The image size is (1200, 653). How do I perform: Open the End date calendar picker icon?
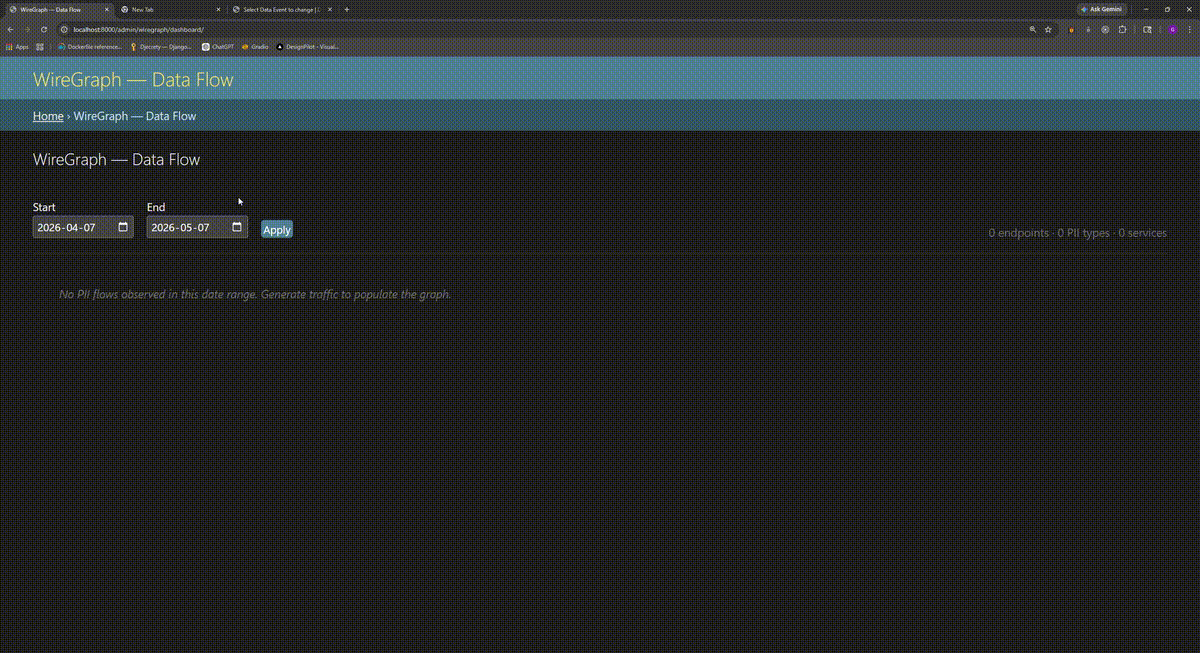pyautogui.click(x=237, y=227)
